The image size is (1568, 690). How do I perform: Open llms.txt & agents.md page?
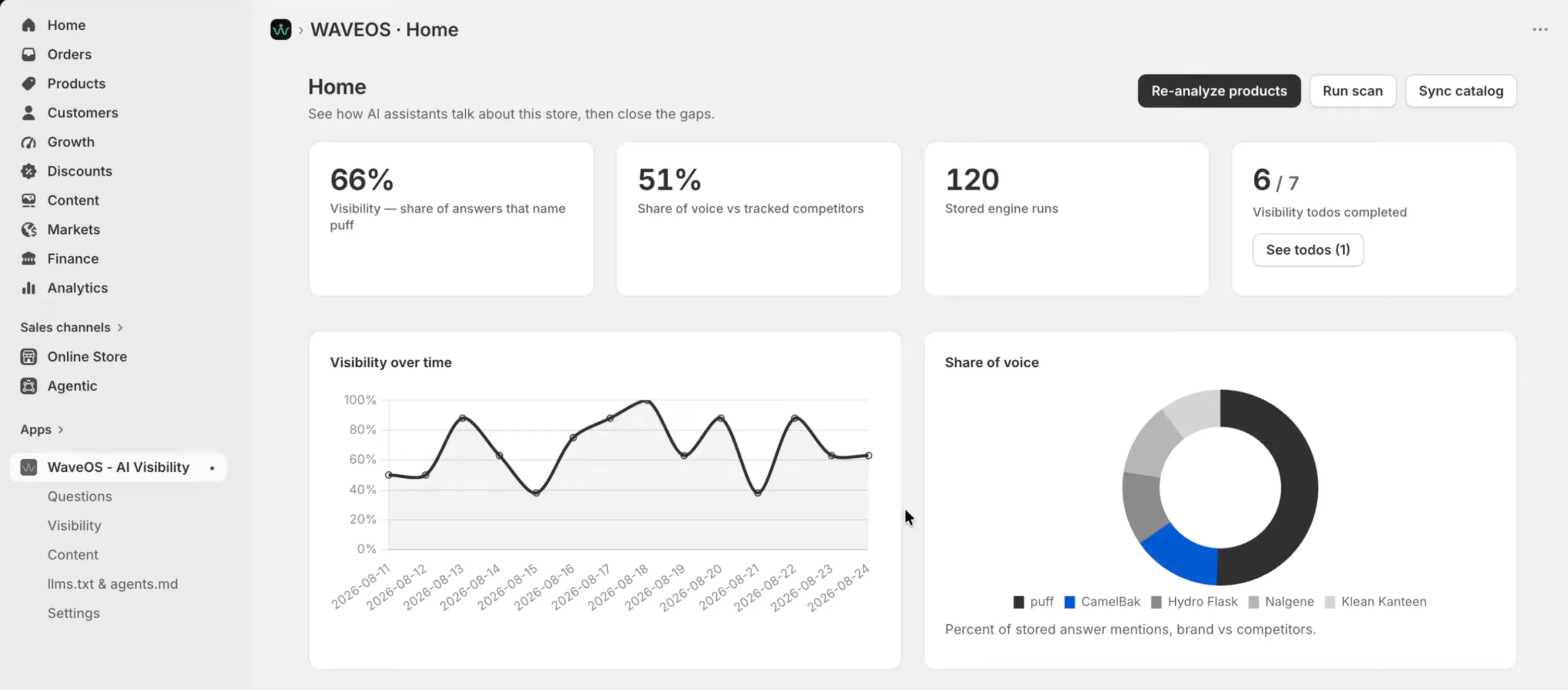coord(113,584)
